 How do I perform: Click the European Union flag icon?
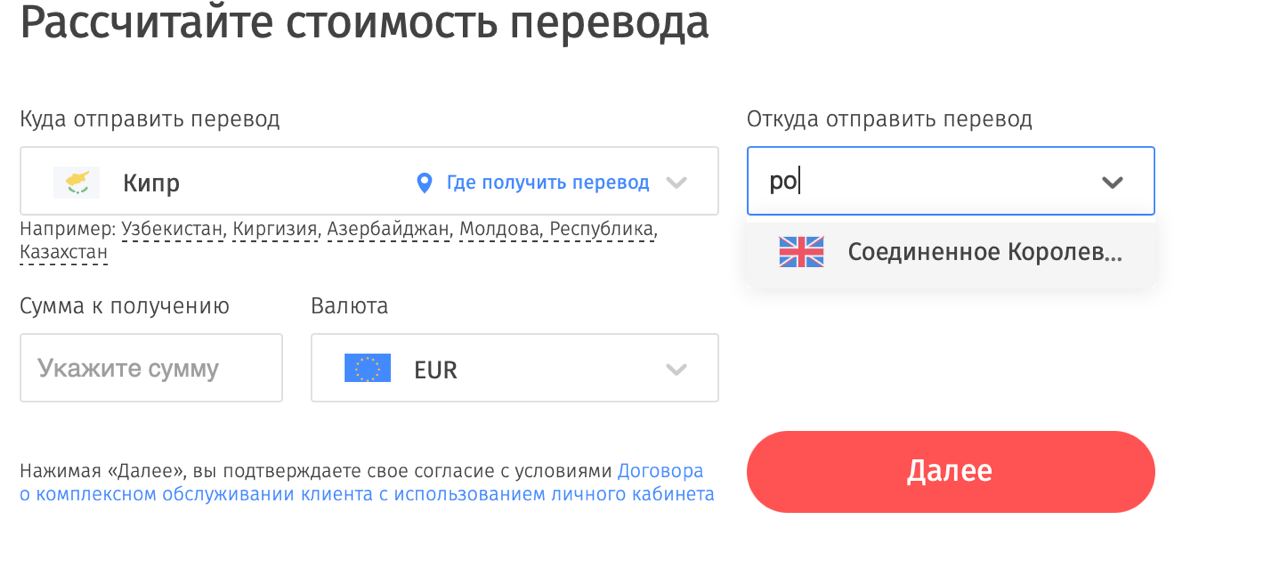(367, 369)
